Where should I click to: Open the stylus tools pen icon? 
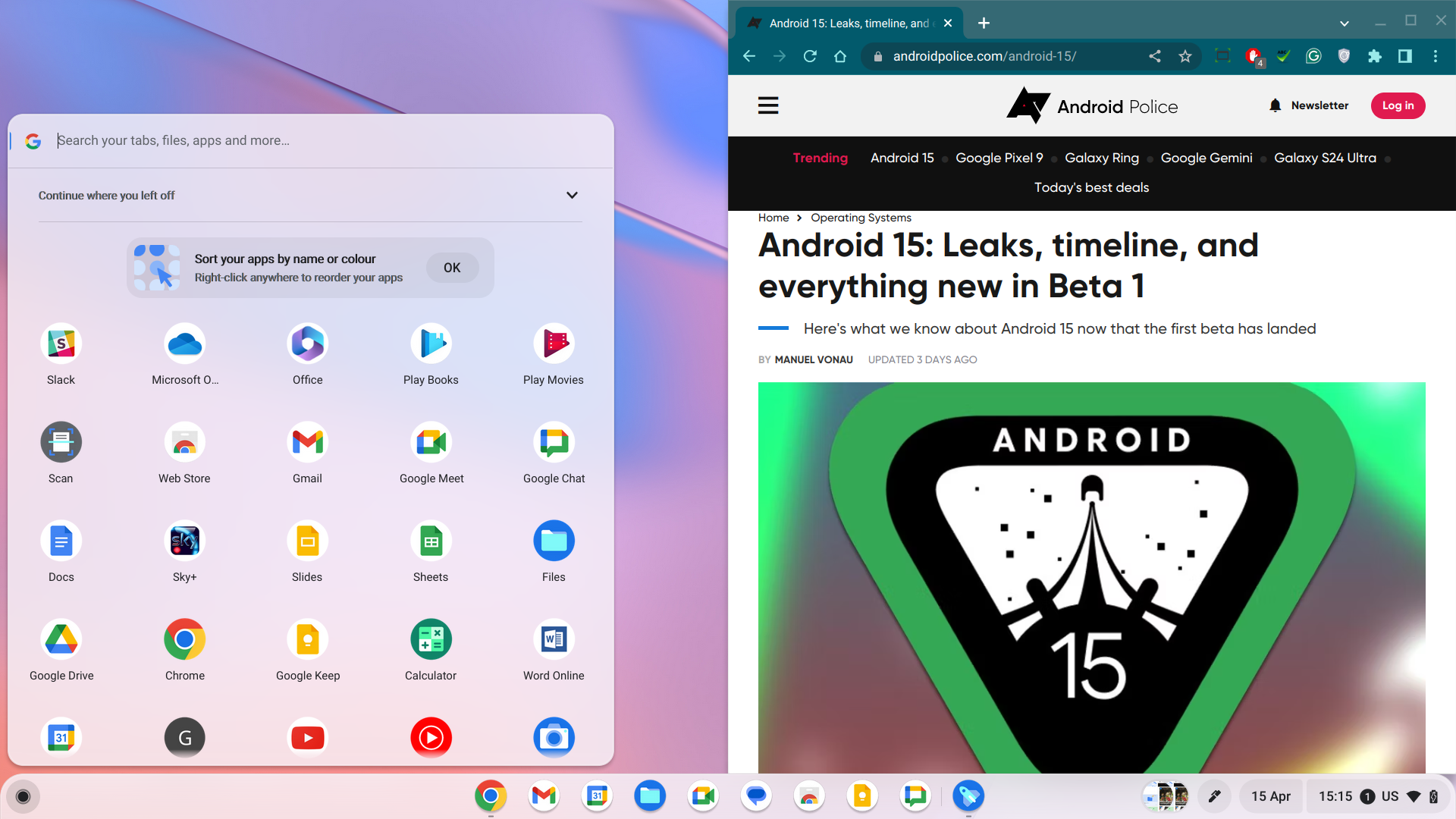1214,796
